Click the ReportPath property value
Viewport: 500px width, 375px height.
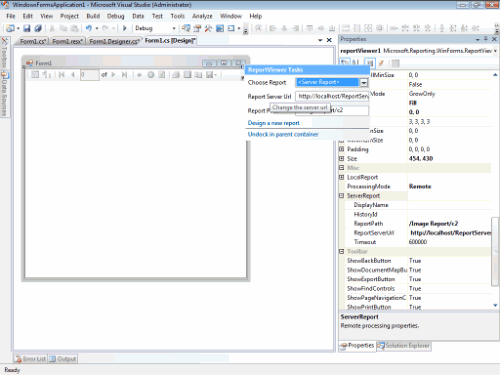433,224
